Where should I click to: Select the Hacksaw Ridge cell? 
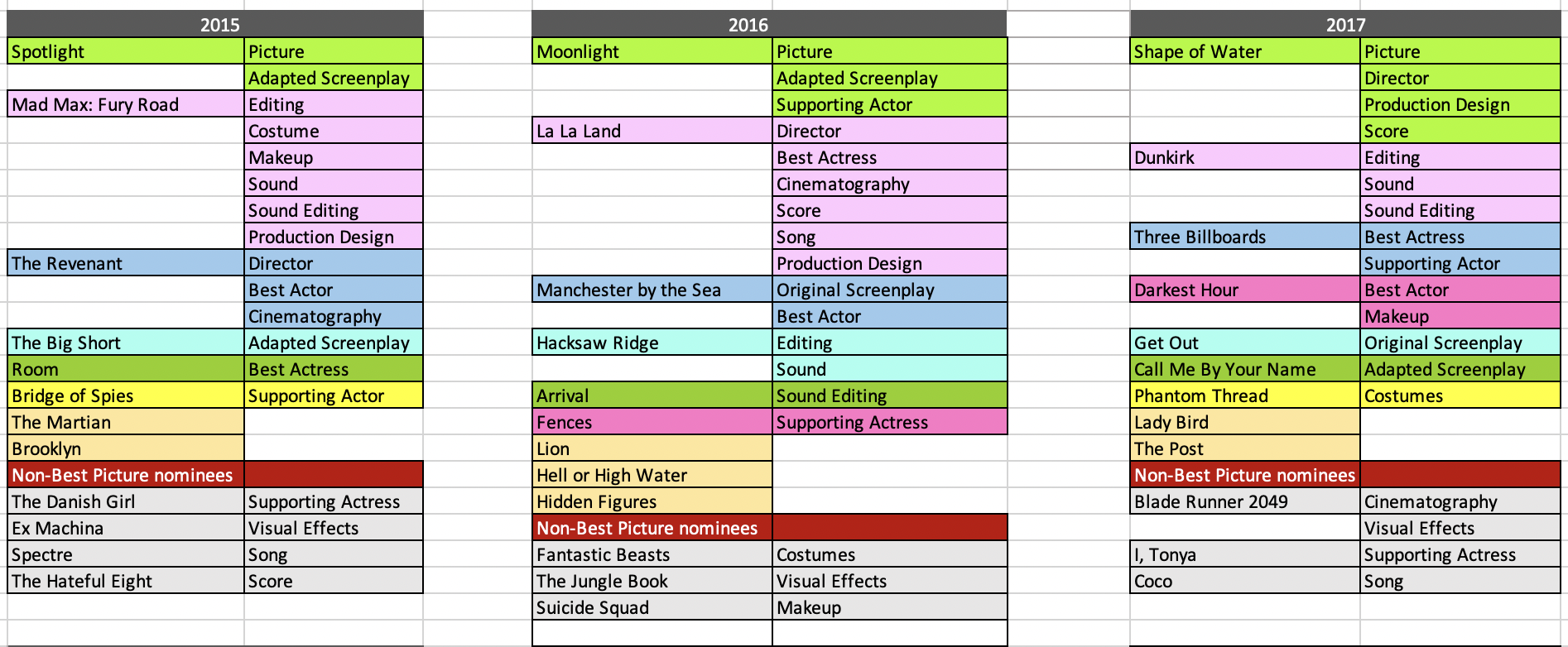point(652,343)
